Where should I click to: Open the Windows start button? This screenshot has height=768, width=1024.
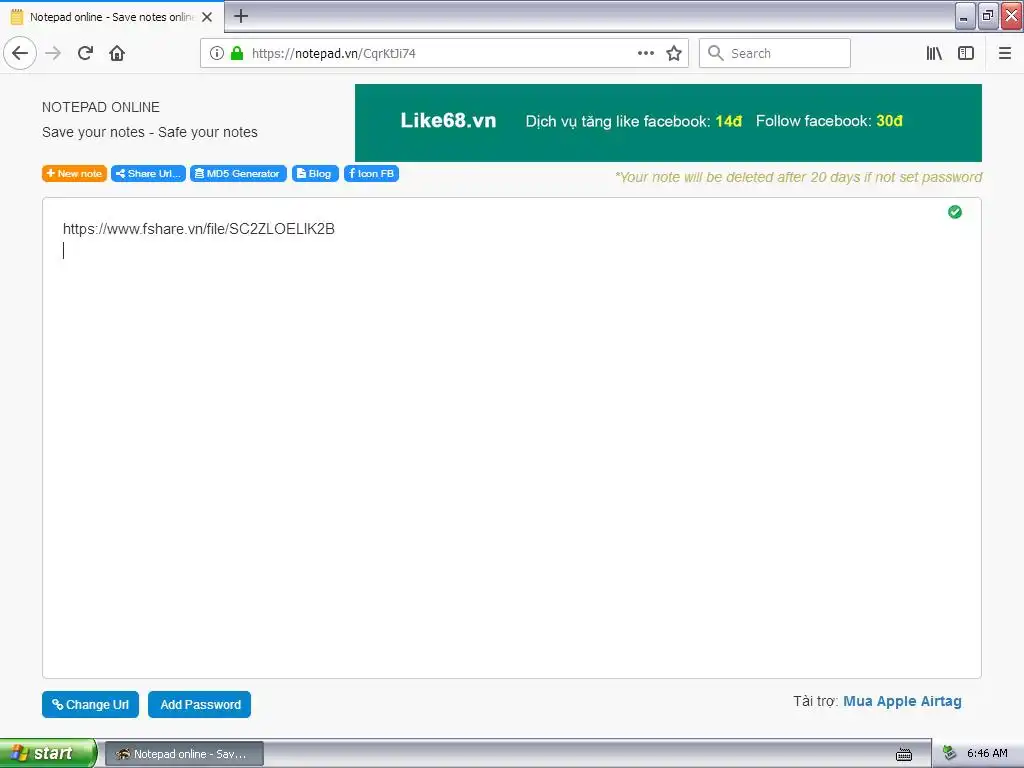pos(48,753)
